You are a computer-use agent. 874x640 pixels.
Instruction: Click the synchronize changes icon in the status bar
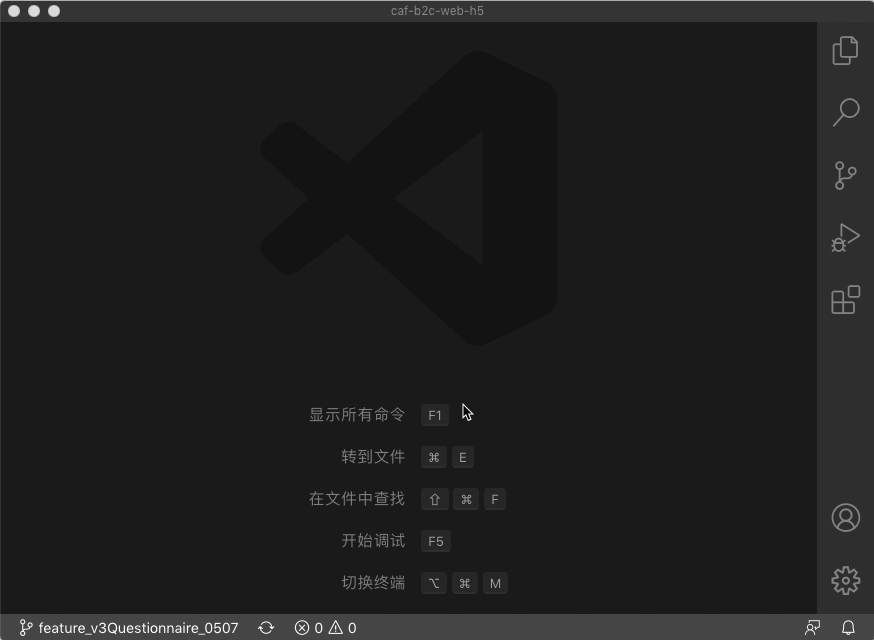pyautogui.click(x=266, y=628)
